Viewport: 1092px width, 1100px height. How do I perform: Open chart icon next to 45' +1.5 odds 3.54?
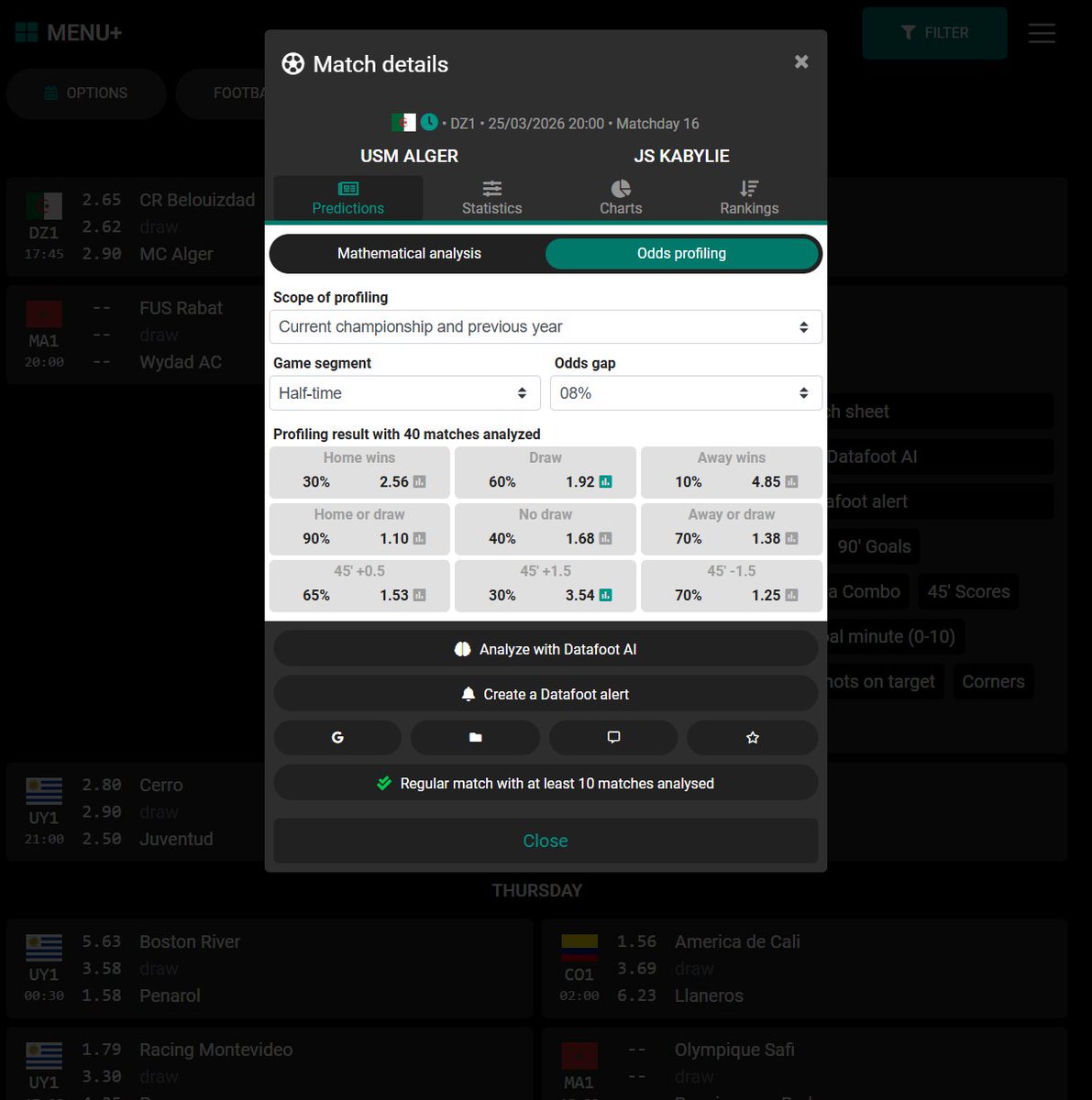[605, 596]
